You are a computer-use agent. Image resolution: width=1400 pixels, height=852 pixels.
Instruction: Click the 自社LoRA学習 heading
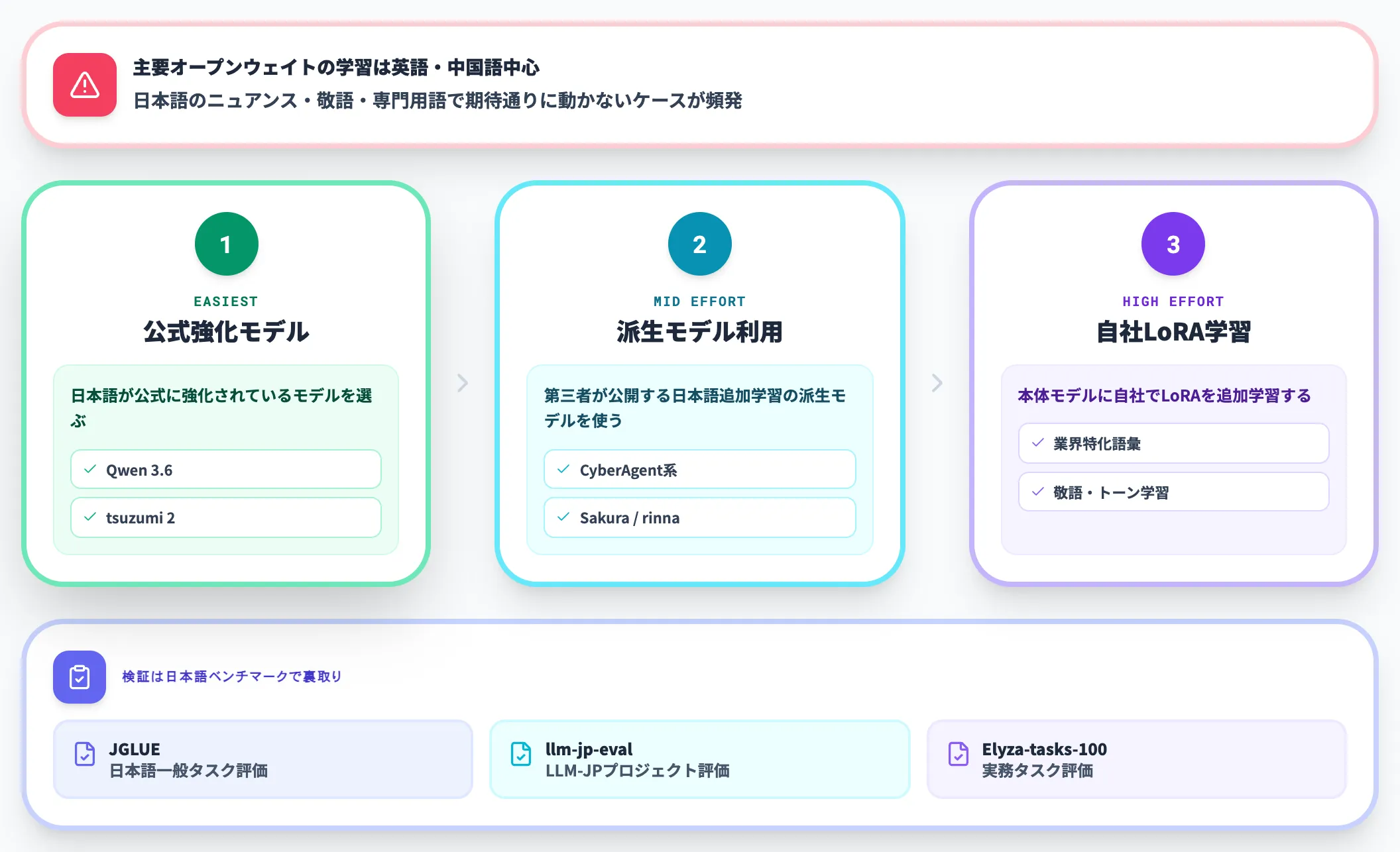(x=1173, y=332)
